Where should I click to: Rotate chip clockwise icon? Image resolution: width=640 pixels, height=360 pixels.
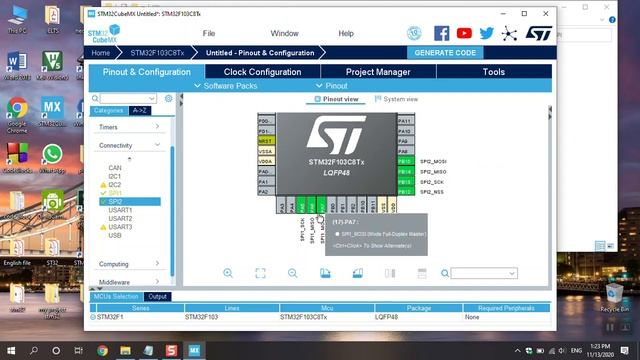325,273
